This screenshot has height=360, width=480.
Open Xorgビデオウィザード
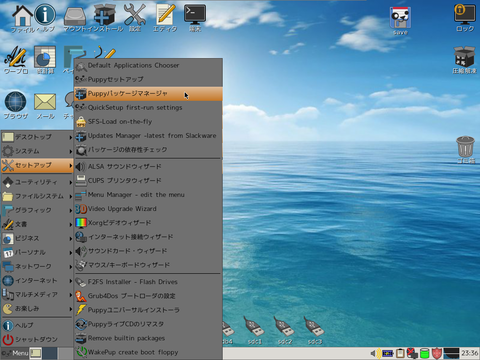(148, 223)
